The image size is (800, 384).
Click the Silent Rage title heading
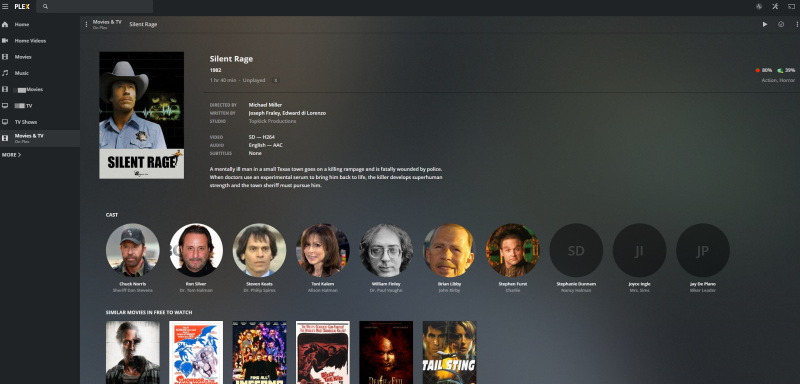click(231, 59)
